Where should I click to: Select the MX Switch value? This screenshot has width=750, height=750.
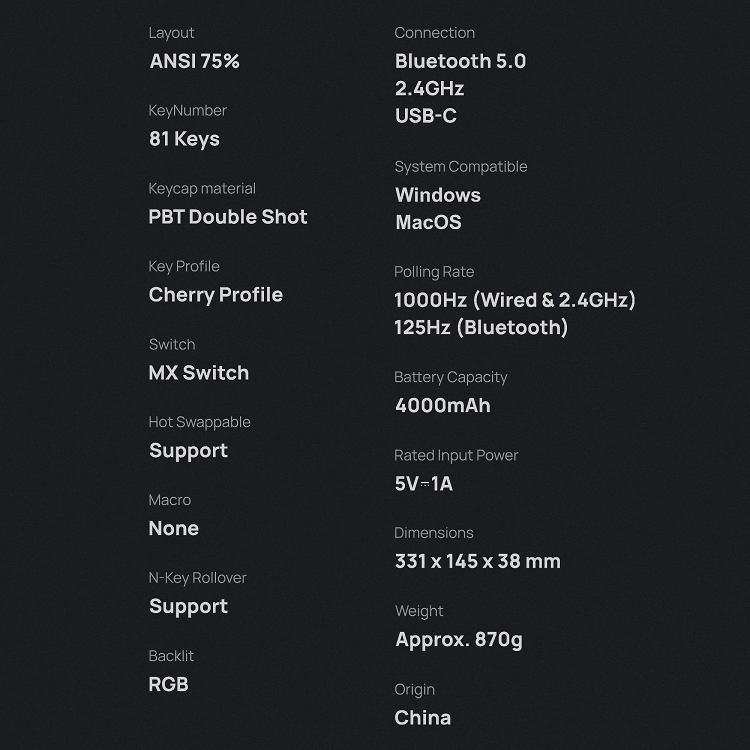point(198,373)
